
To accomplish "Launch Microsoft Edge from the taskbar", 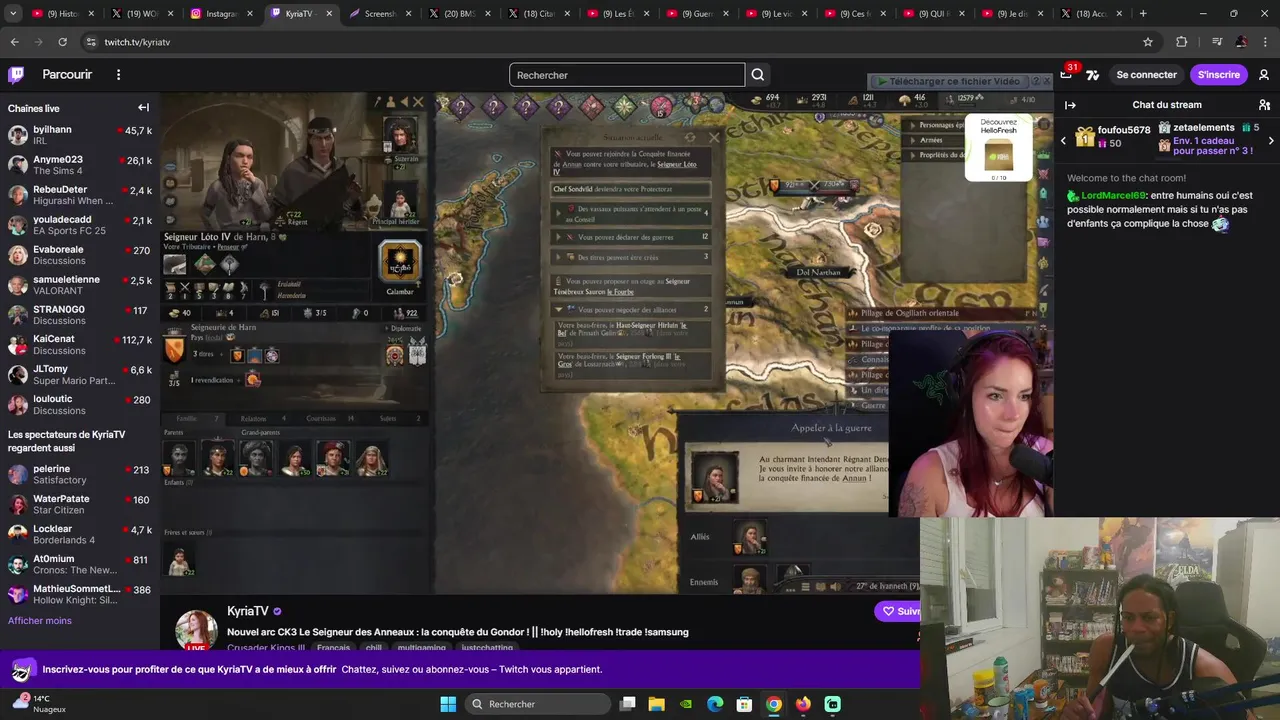I will click(715, 704).
